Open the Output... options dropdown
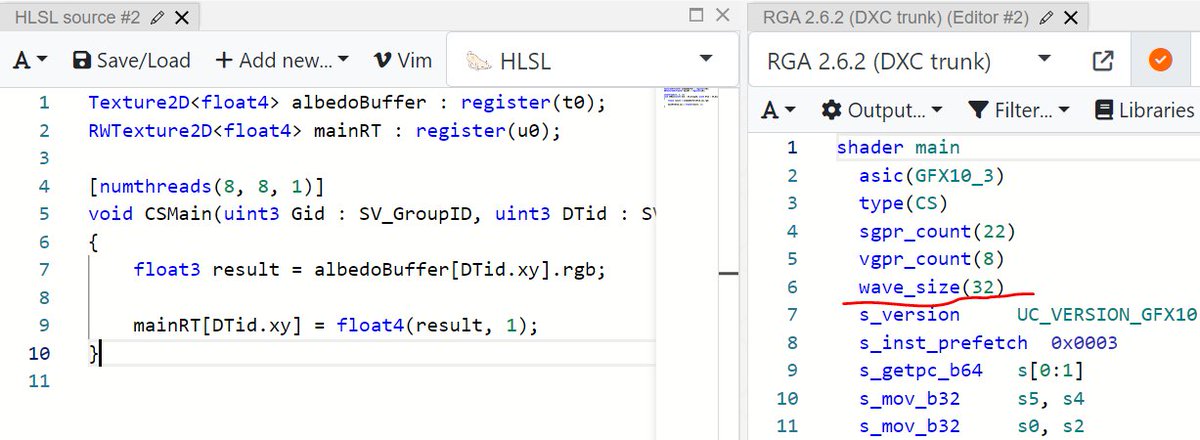 [880, 110]
